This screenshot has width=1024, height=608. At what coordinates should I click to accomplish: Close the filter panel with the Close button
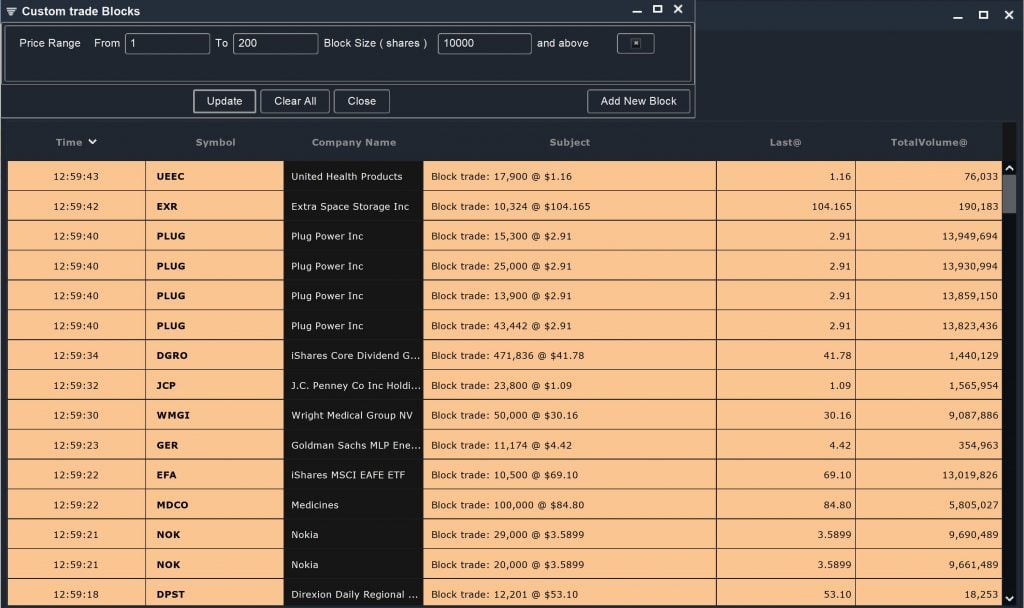(x=361, y=101)
